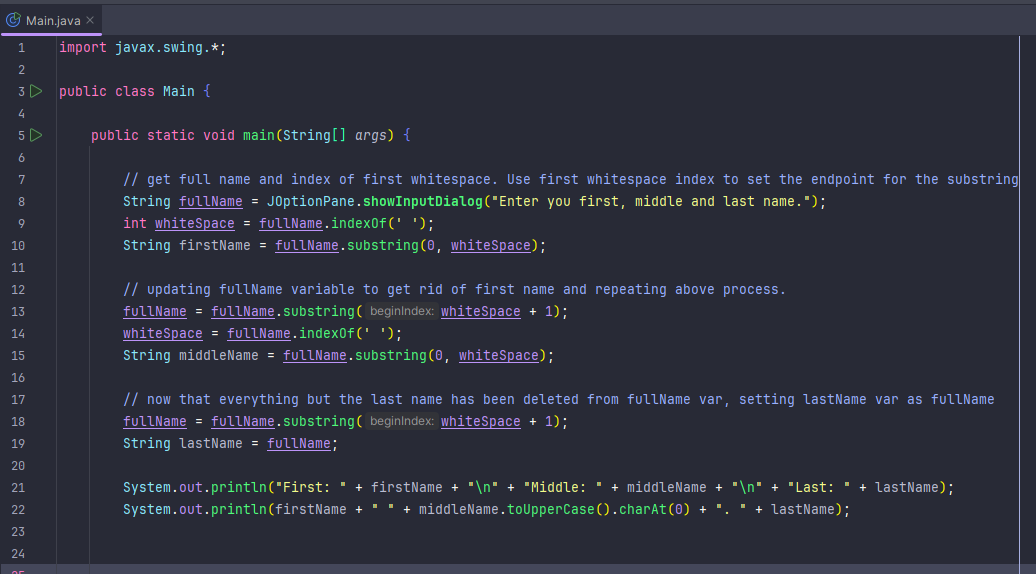1036x574 pixels.
Task: Click the charAt call on line 22
Action: (643, 510)
